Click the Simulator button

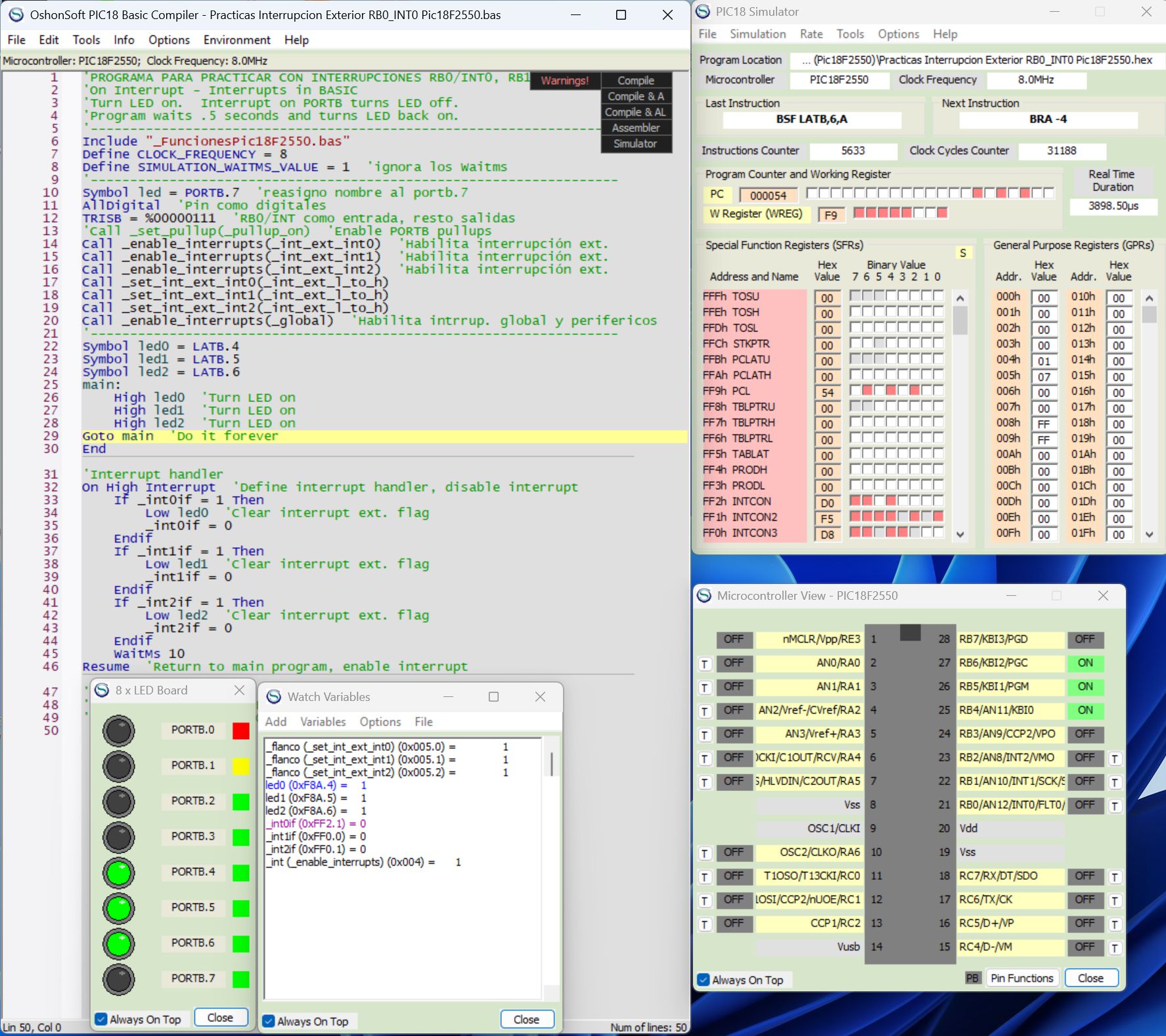point(636,144)
